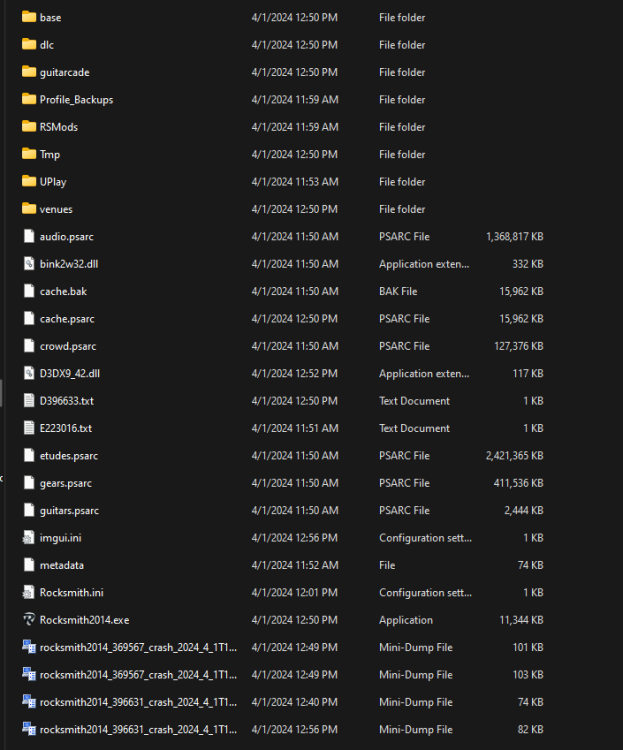Select the cache.bak file name
Screen dimensions: 623x750
point(63,291)
